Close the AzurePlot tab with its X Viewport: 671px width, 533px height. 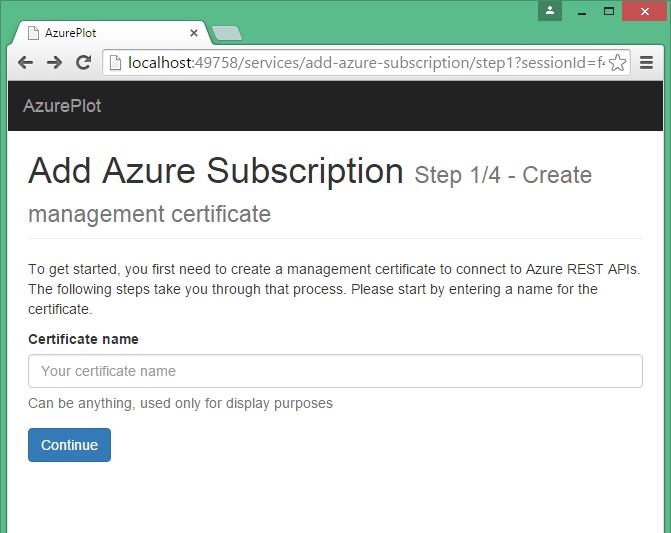click(x=193, y=33)
